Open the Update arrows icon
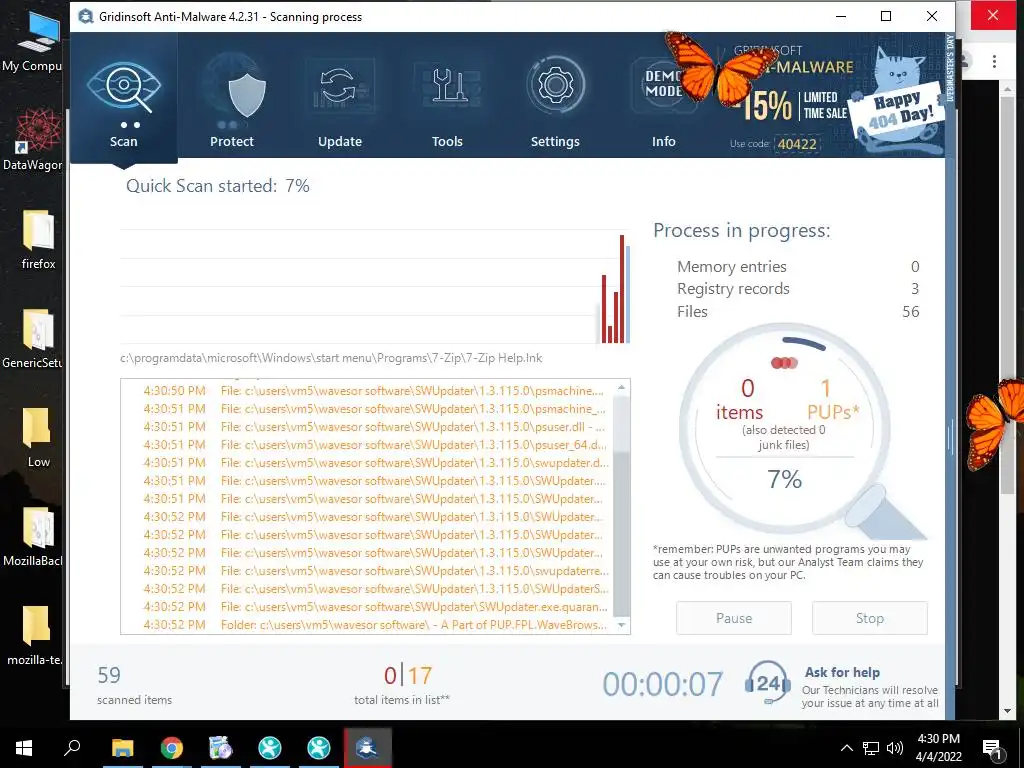The height and width of the screenshot is (768, 1024). (x=339, y=87)
